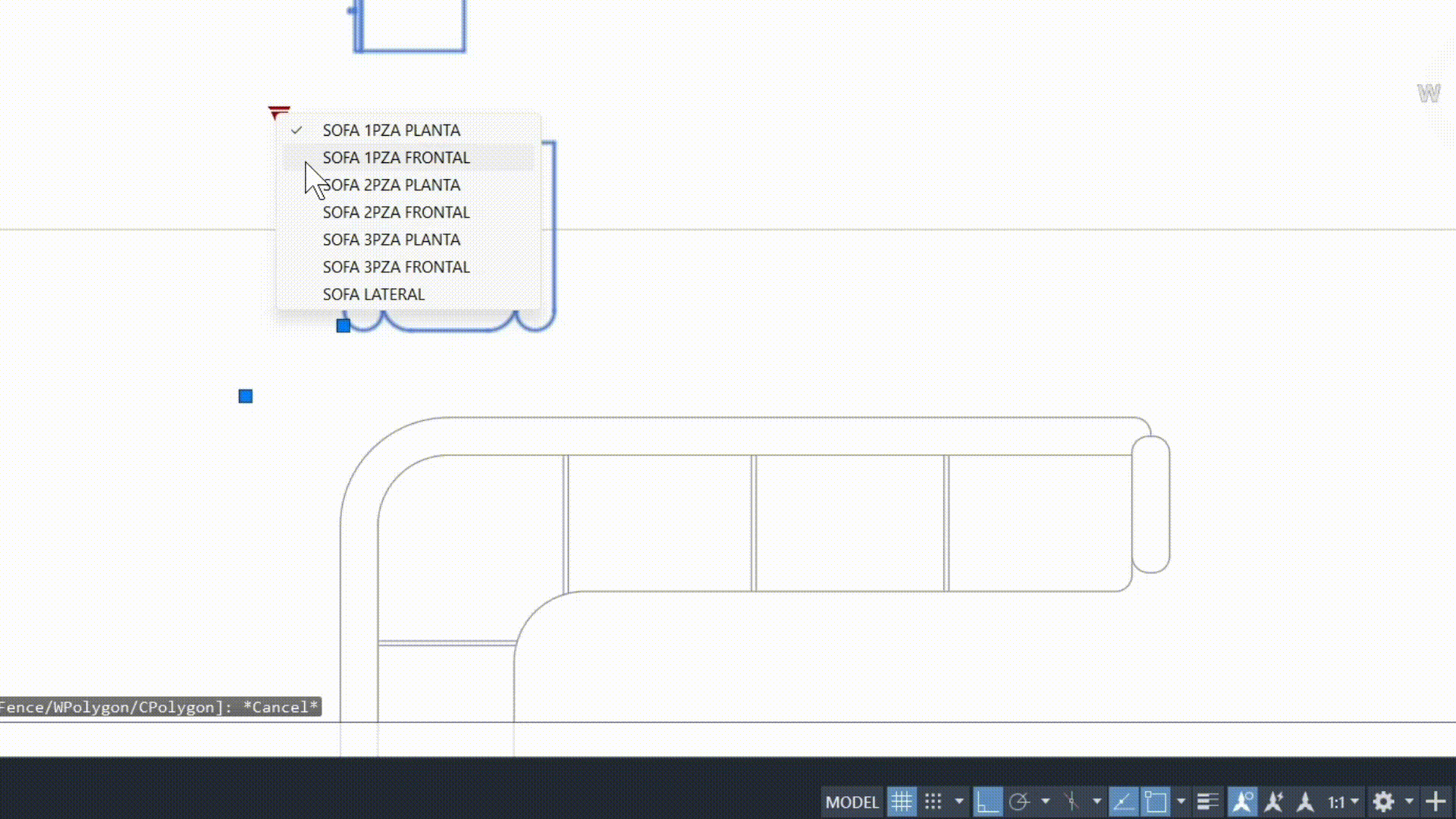Click object snap tracking icon
The height and width of the screenshot is (819, 1456).
(x=1123, y=802)
